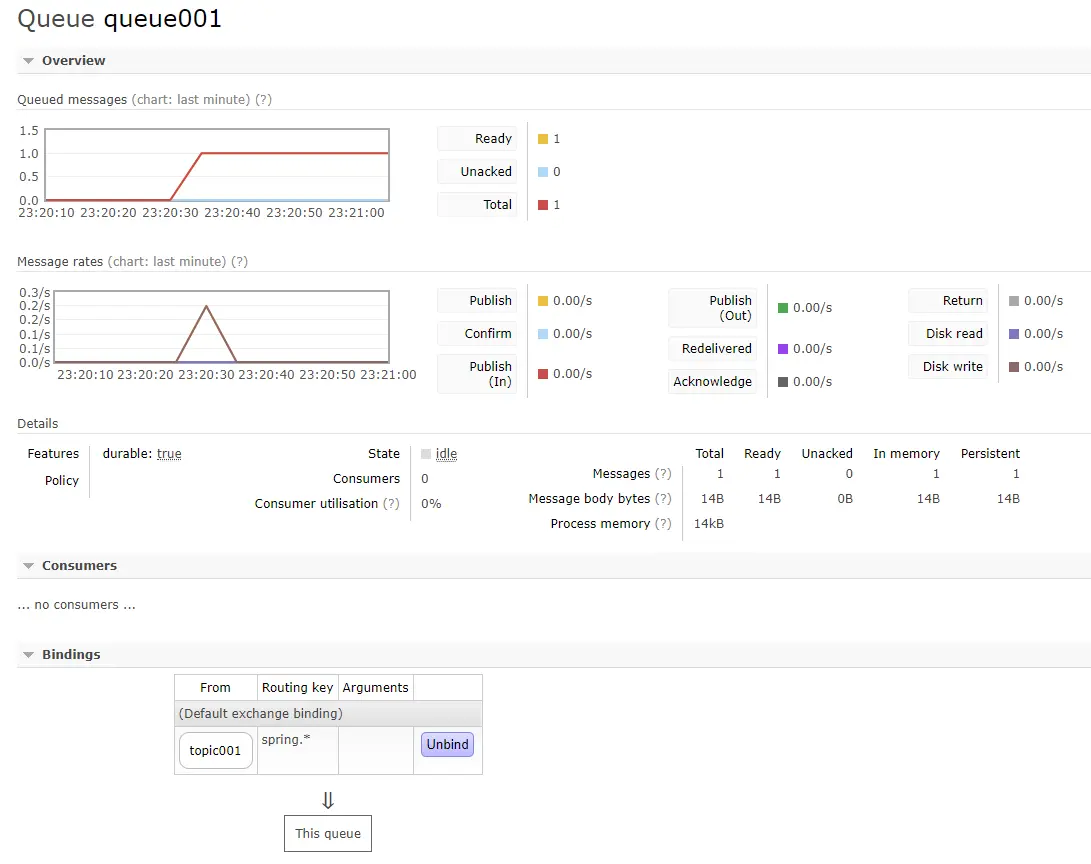Click the 'Arguments' column header
The image size is (1091, 864).
[376, 687]
